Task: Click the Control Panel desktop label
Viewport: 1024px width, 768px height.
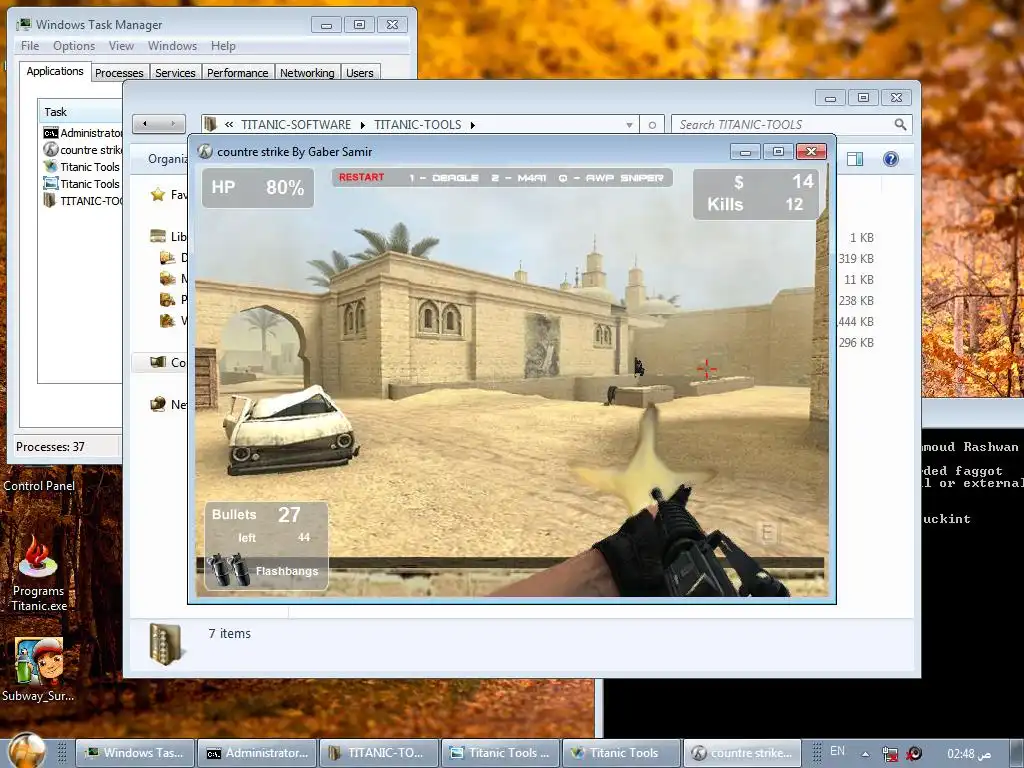Action: [x=39, y=485]
